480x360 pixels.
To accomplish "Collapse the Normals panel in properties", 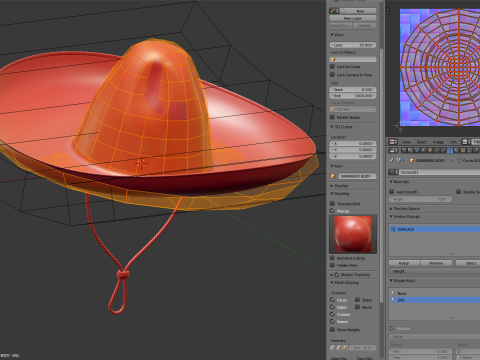I will point(391,182).
